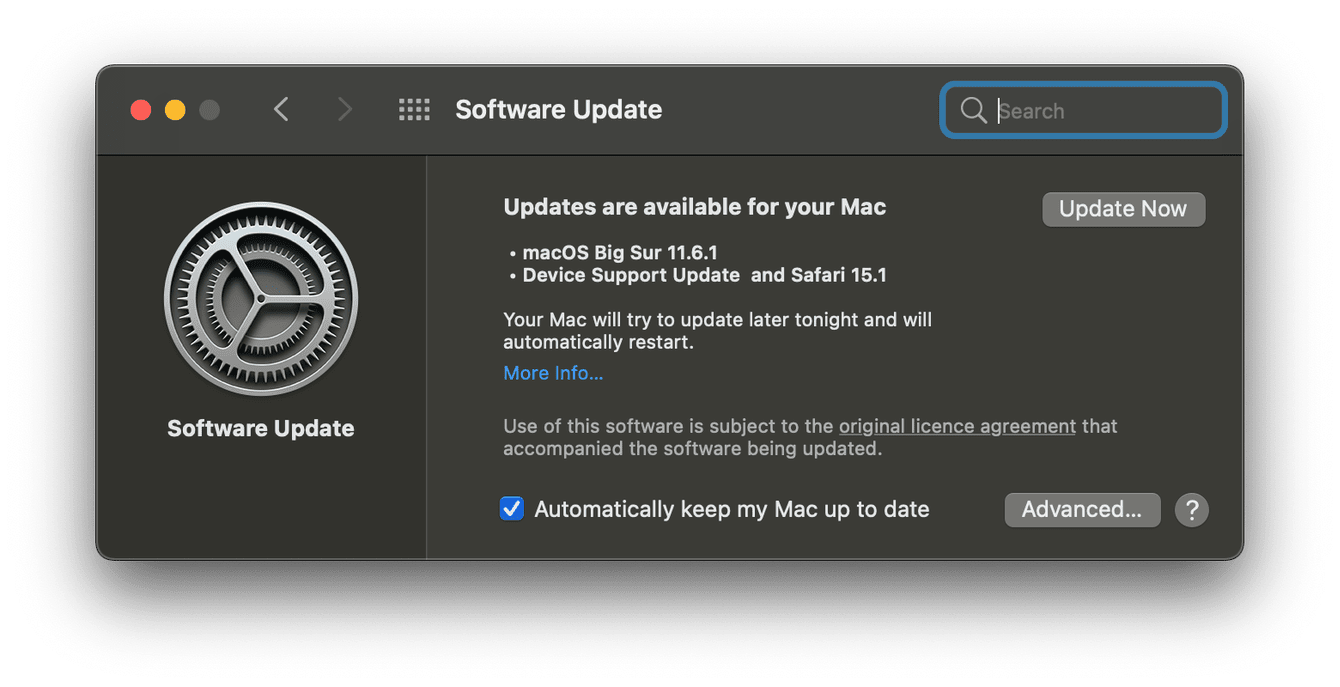The image size is (1340, 687).
Task: Click the red close window button
Action: coord(141,110)
